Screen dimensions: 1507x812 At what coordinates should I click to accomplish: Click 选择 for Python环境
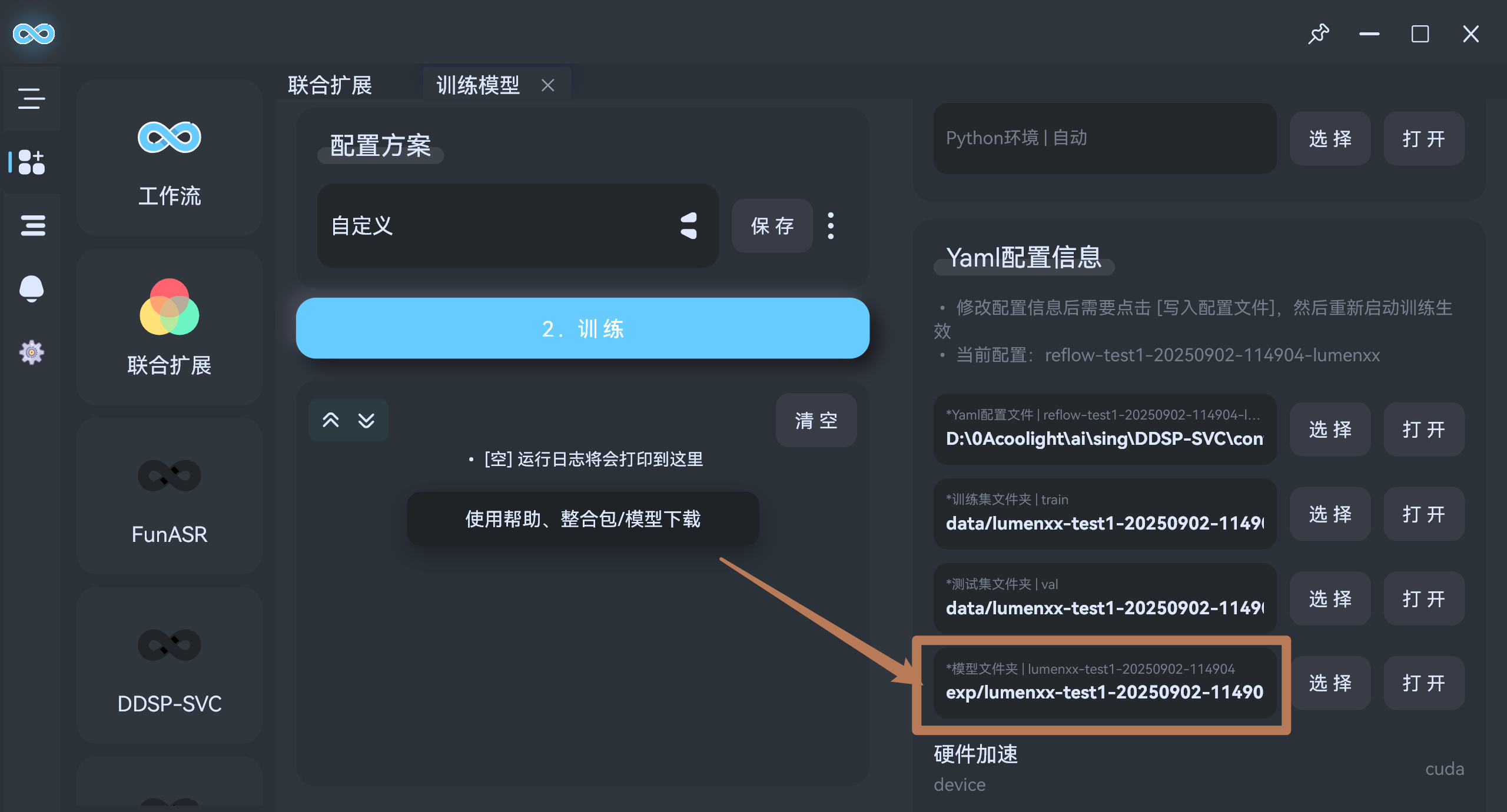click(x=1330, y=139)
